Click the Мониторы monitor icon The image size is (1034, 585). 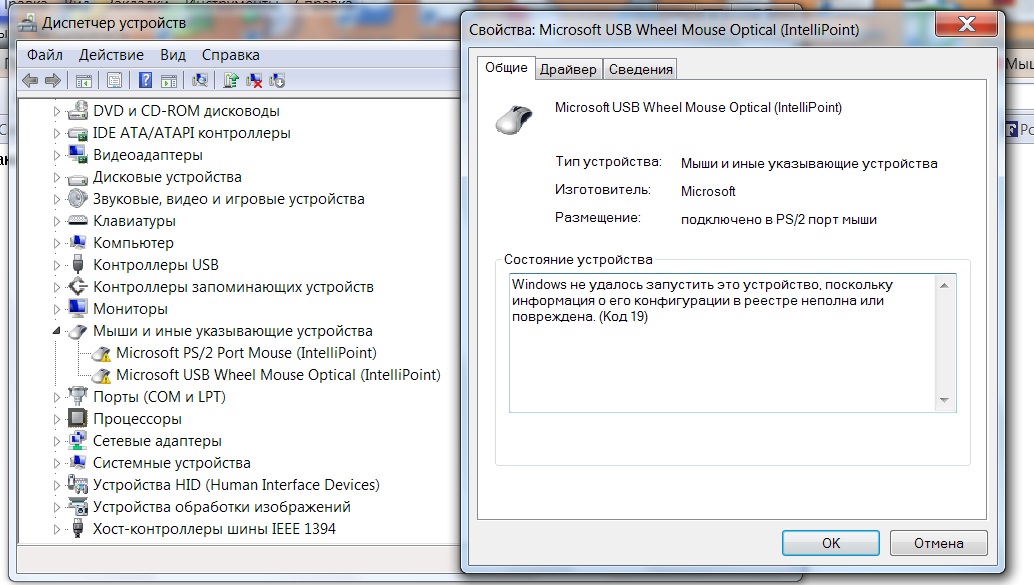pyautogui.click(x=78, y=308)
